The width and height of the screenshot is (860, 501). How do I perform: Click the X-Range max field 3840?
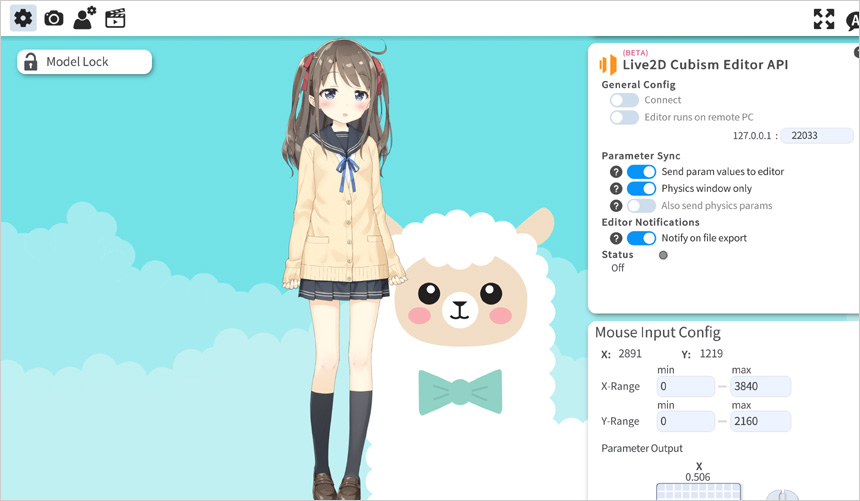[x=760, y=386]
